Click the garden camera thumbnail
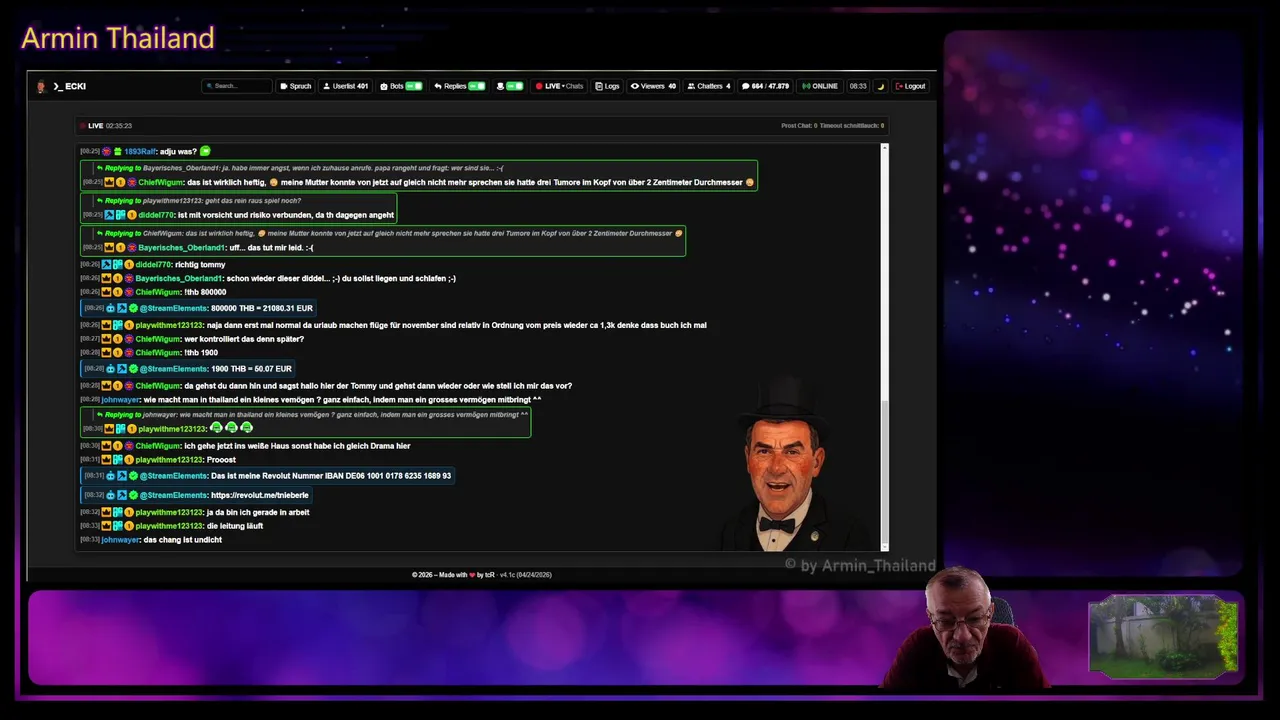Screen dimensions: 1280x720 click(x=1163, y=635)
